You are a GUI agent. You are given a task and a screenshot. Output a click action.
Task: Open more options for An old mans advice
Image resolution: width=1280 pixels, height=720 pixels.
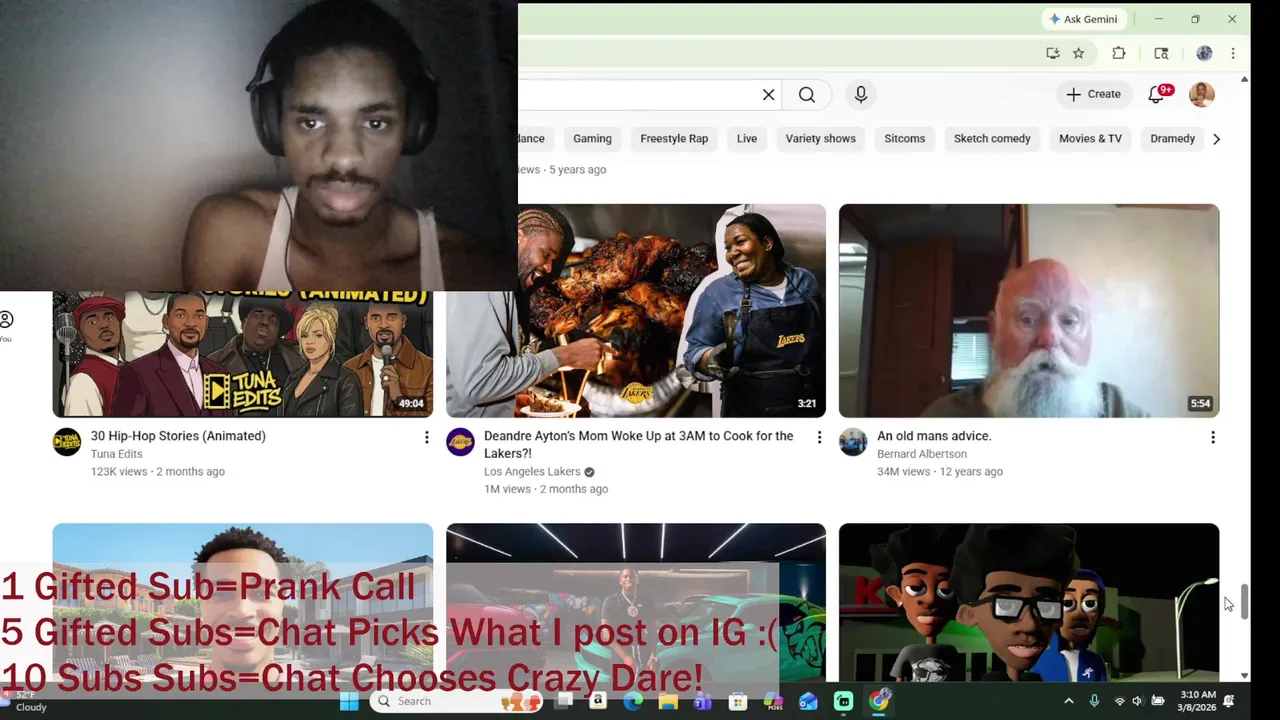(1213, 437)
